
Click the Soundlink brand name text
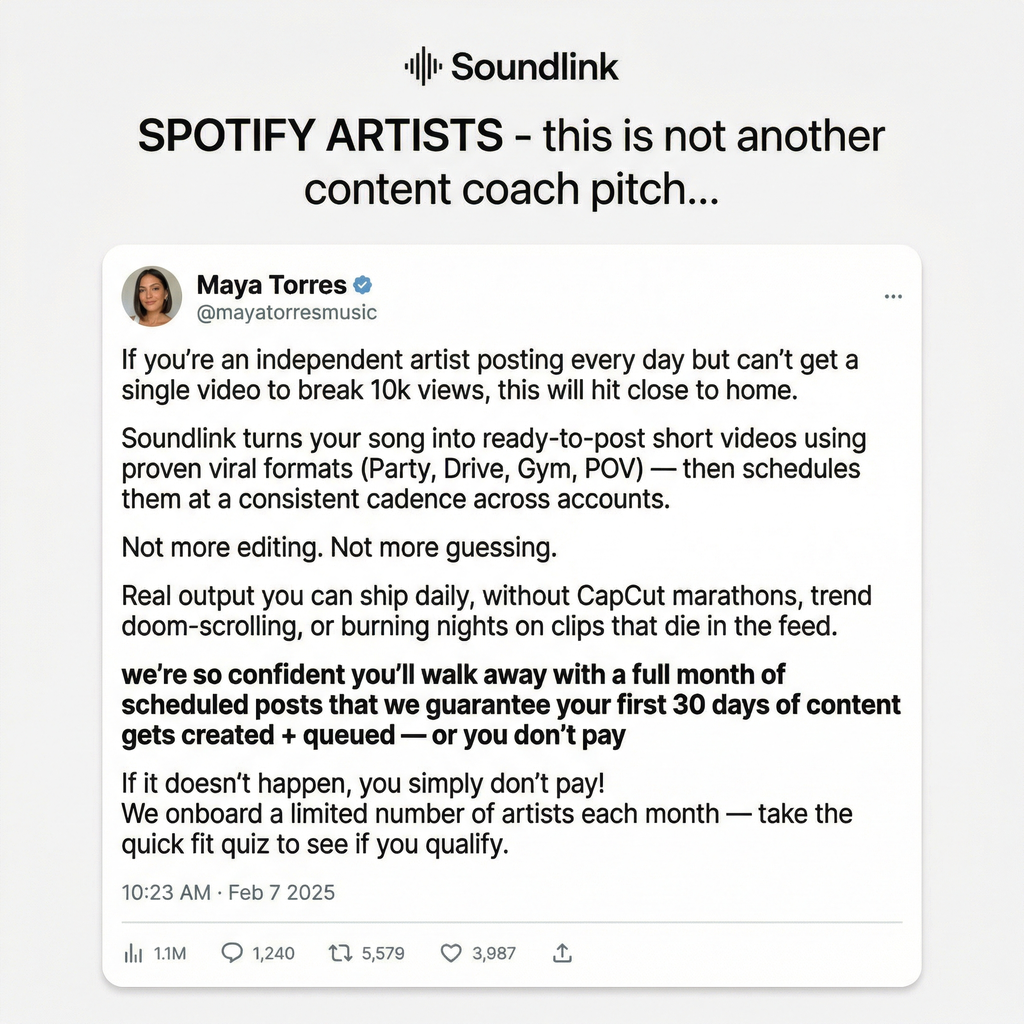(x=535, y=67)
